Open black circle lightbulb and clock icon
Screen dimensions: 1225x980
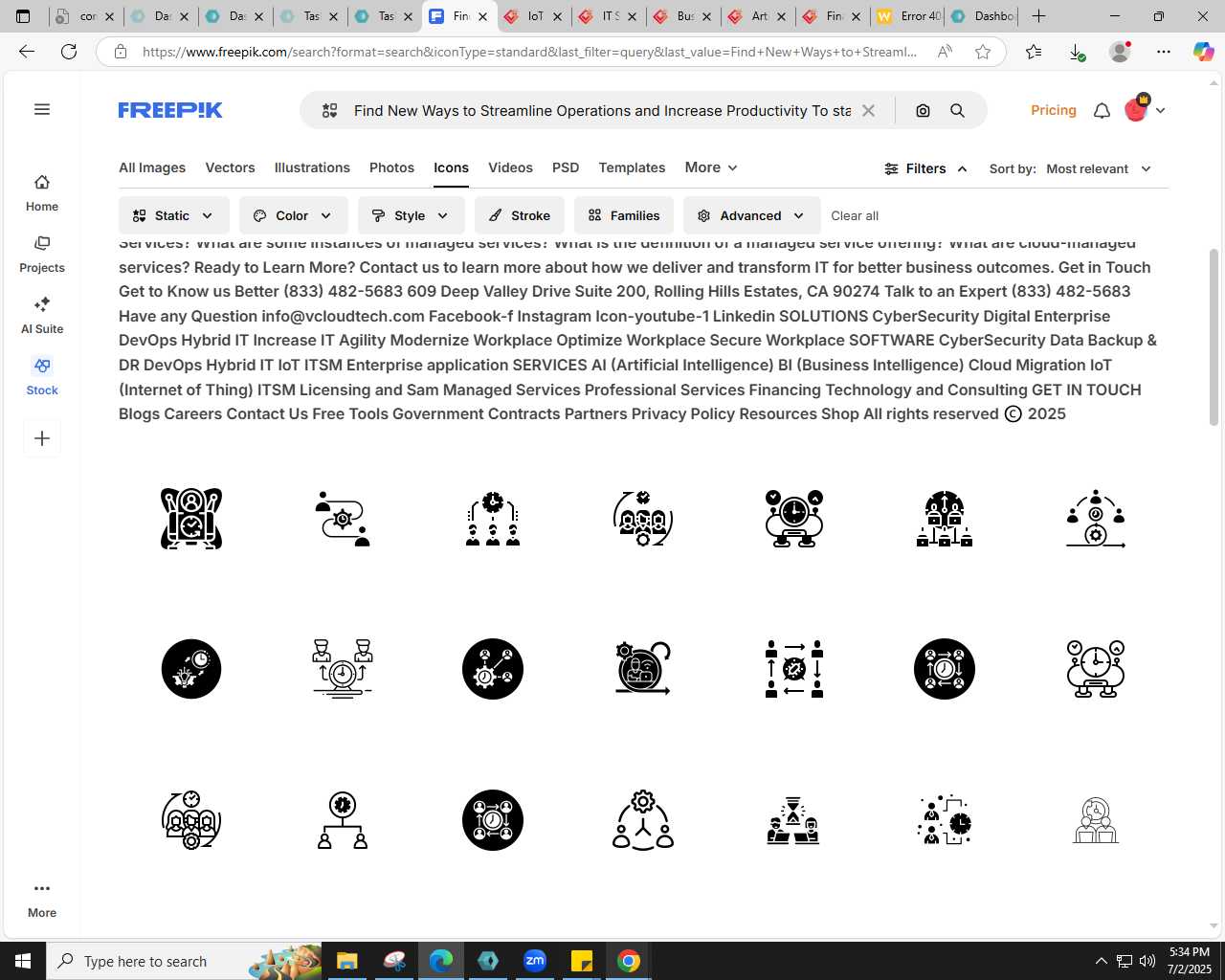(x=191, y=669)
